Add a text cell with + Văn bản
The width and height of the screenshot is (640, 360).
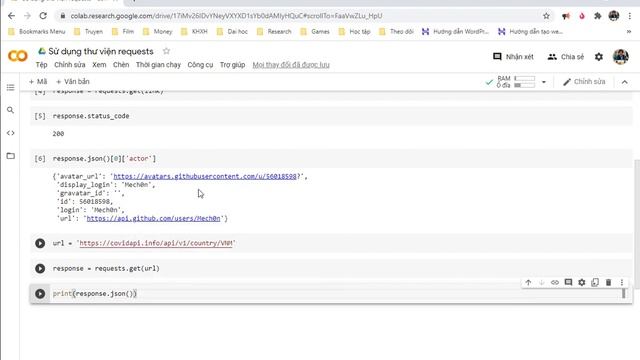coord(72,82)
